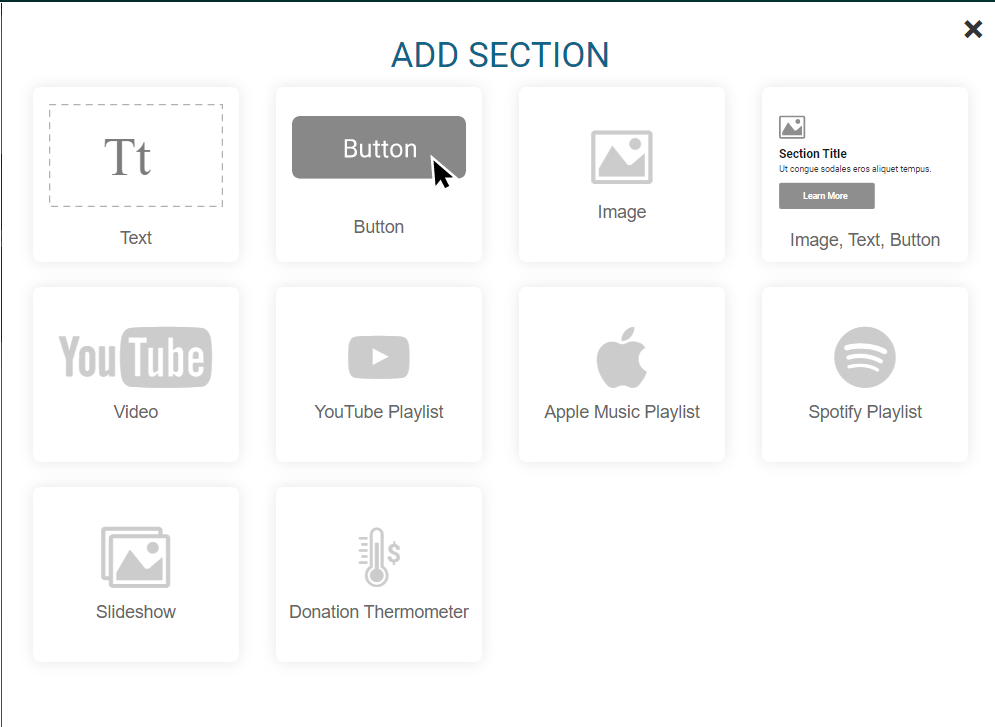995x727 pixels.
Task: Choose the Spotify Playlist section
Action: [865, 374]
